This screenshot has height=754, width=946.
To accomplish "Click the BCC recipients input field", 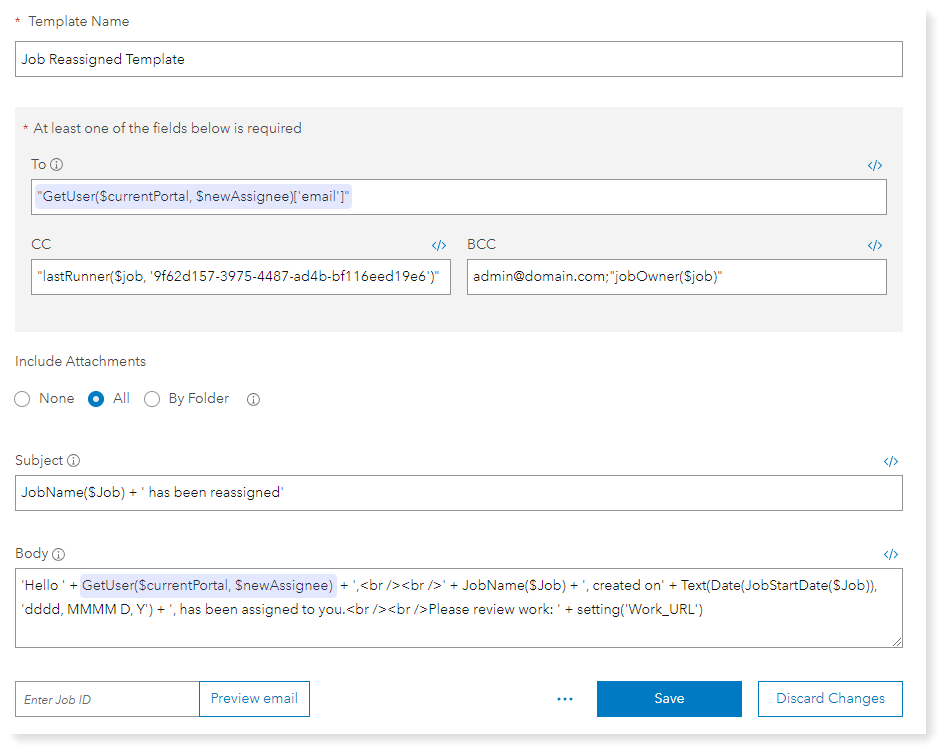I will [x=676, y=277].
